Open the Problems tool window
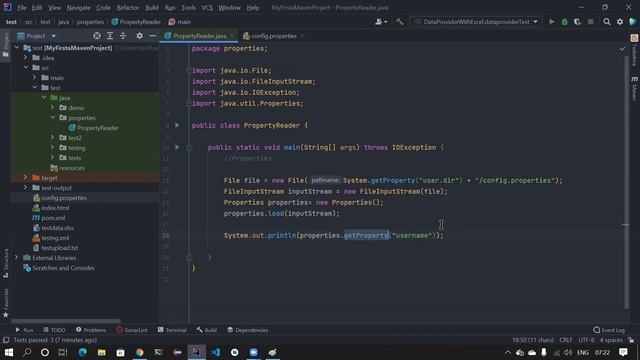The width and height of the screenshot is (640, 360). (x=91, y=330)
